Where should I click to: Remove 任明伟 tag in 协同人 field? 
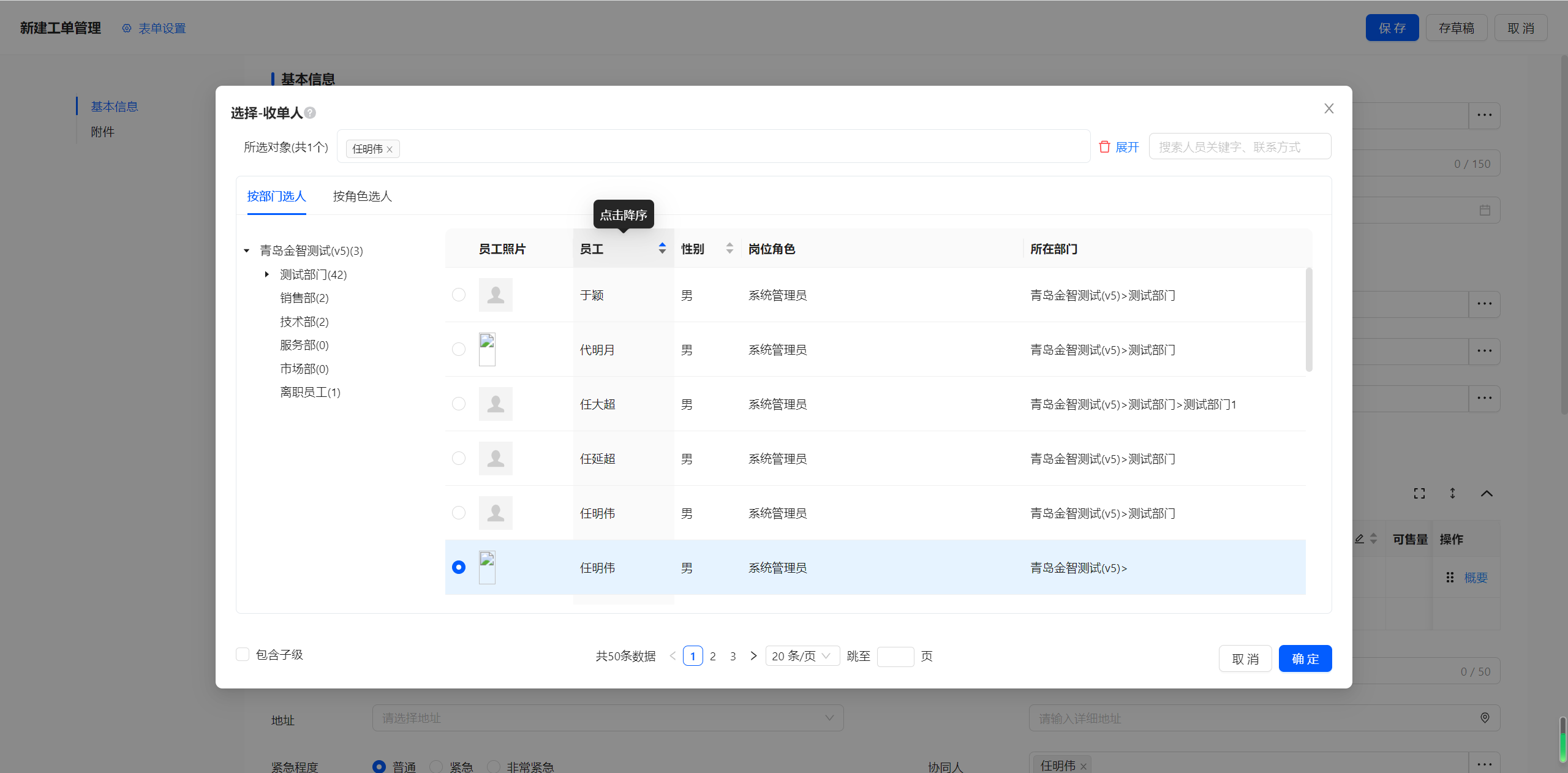[1084, 766]
